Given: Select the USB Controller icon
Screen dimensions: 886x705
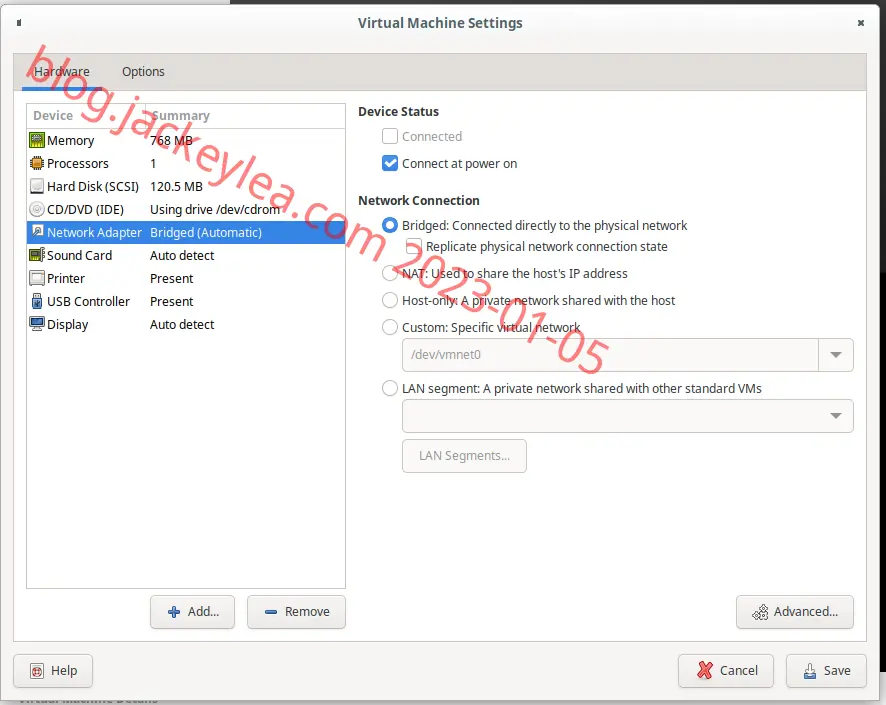Looking at the screenshot, I should 37,302.
